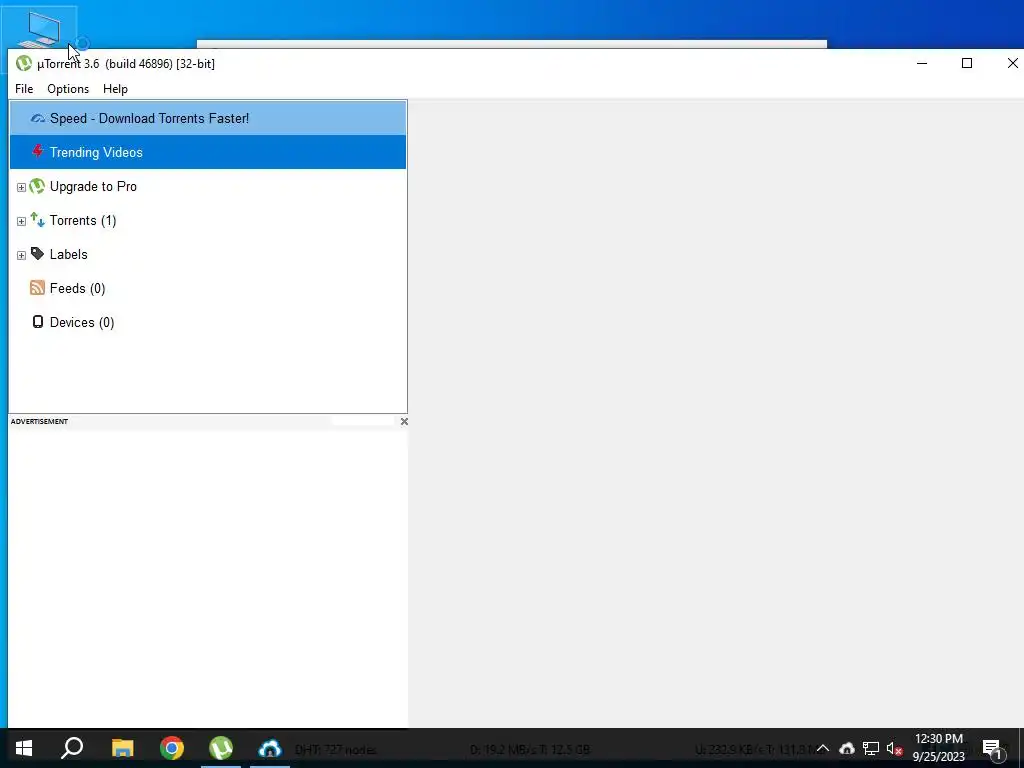Viewport: 1024px width, 768px height.
Task: Select the Labels sidebar item
Action: 69,254
